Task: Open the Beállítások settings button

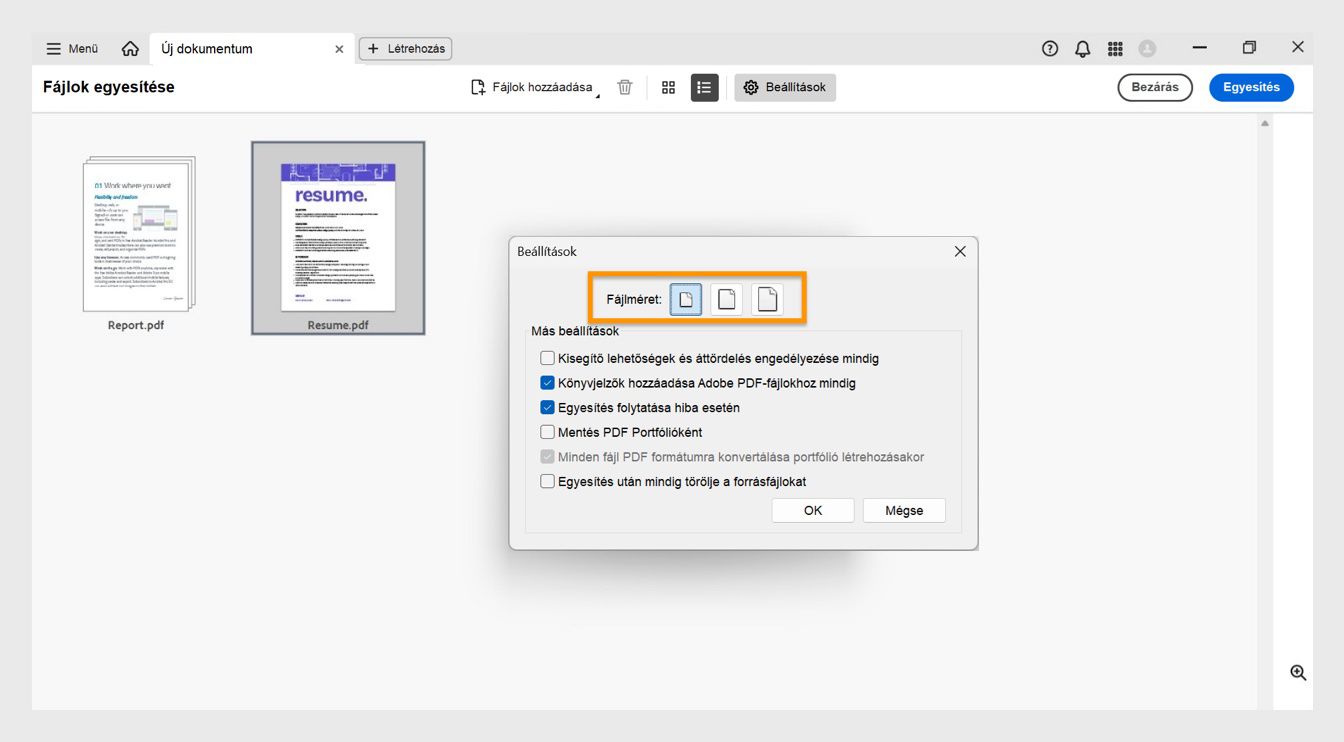Action: pyautogui.click(x=785, y=88)
